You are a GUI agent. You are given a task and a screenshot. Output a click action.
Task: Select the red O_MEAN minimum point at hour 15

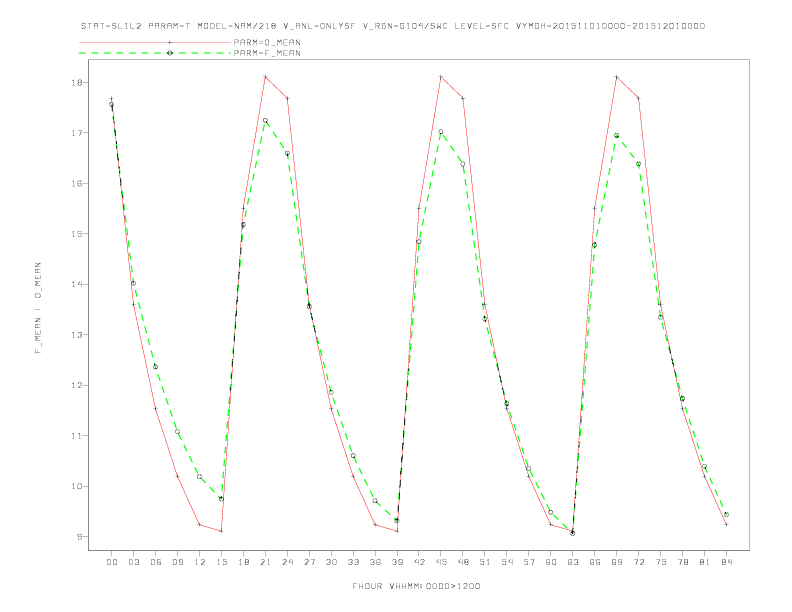coord(221,531)
